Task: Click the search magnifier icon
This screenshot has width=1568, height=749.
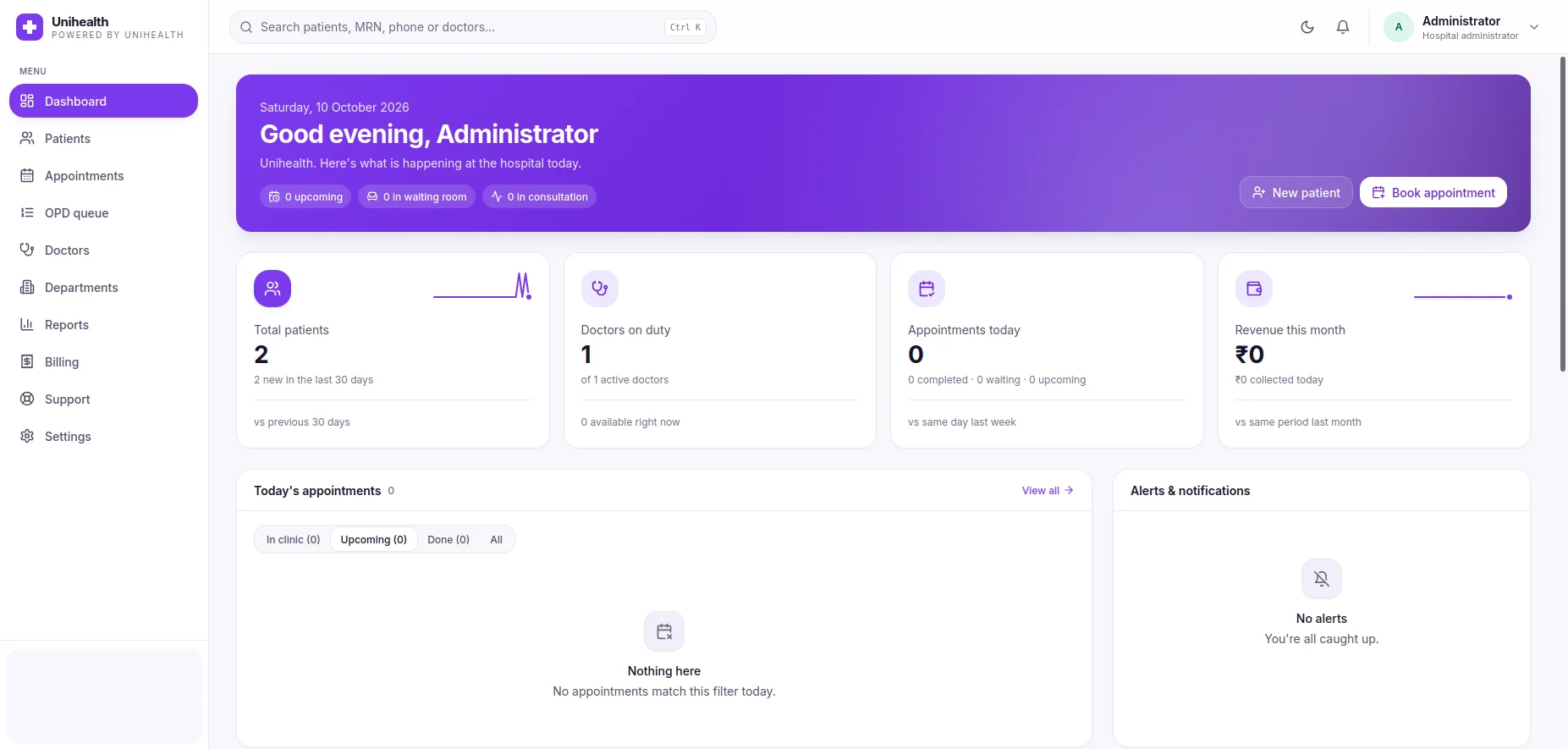Action: pyautogui.click(x=246, y=27)
